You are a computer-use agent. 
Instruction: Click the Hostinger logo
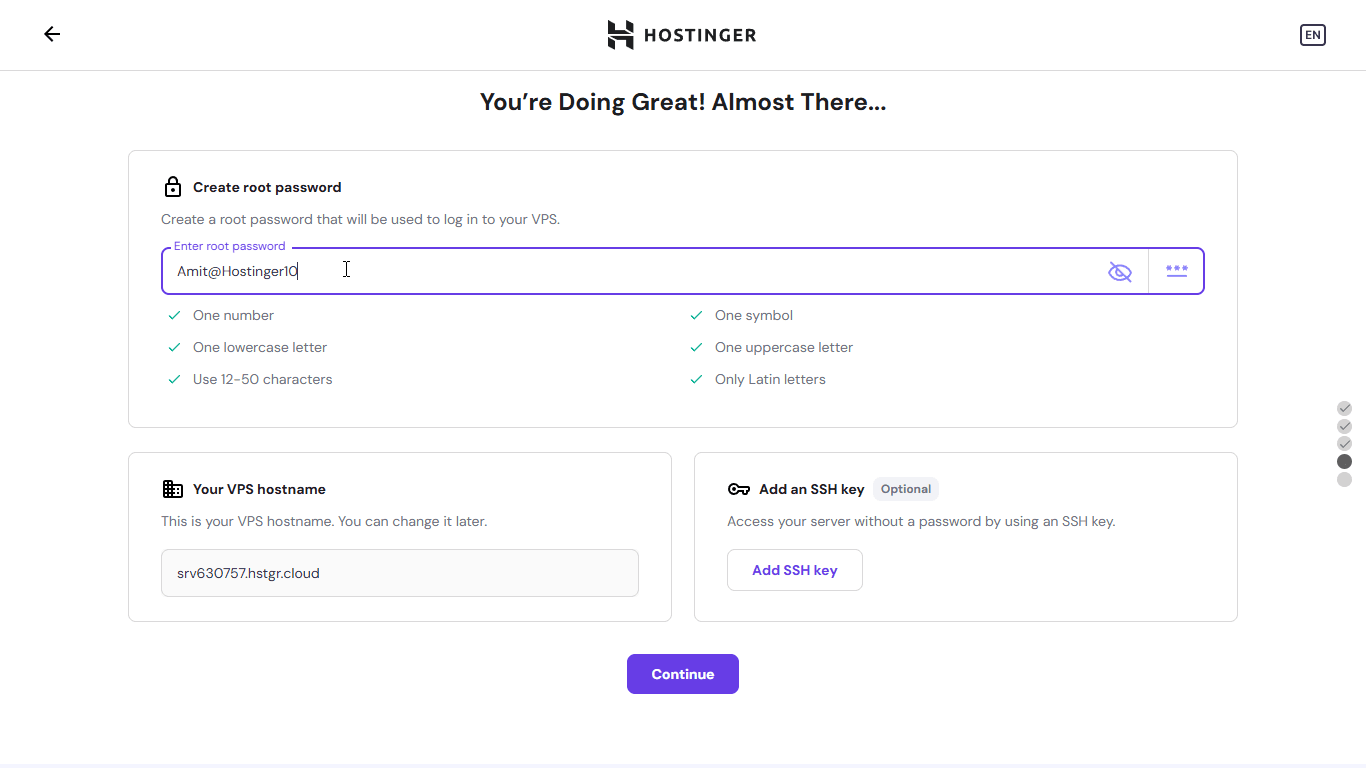click(682, 35)
